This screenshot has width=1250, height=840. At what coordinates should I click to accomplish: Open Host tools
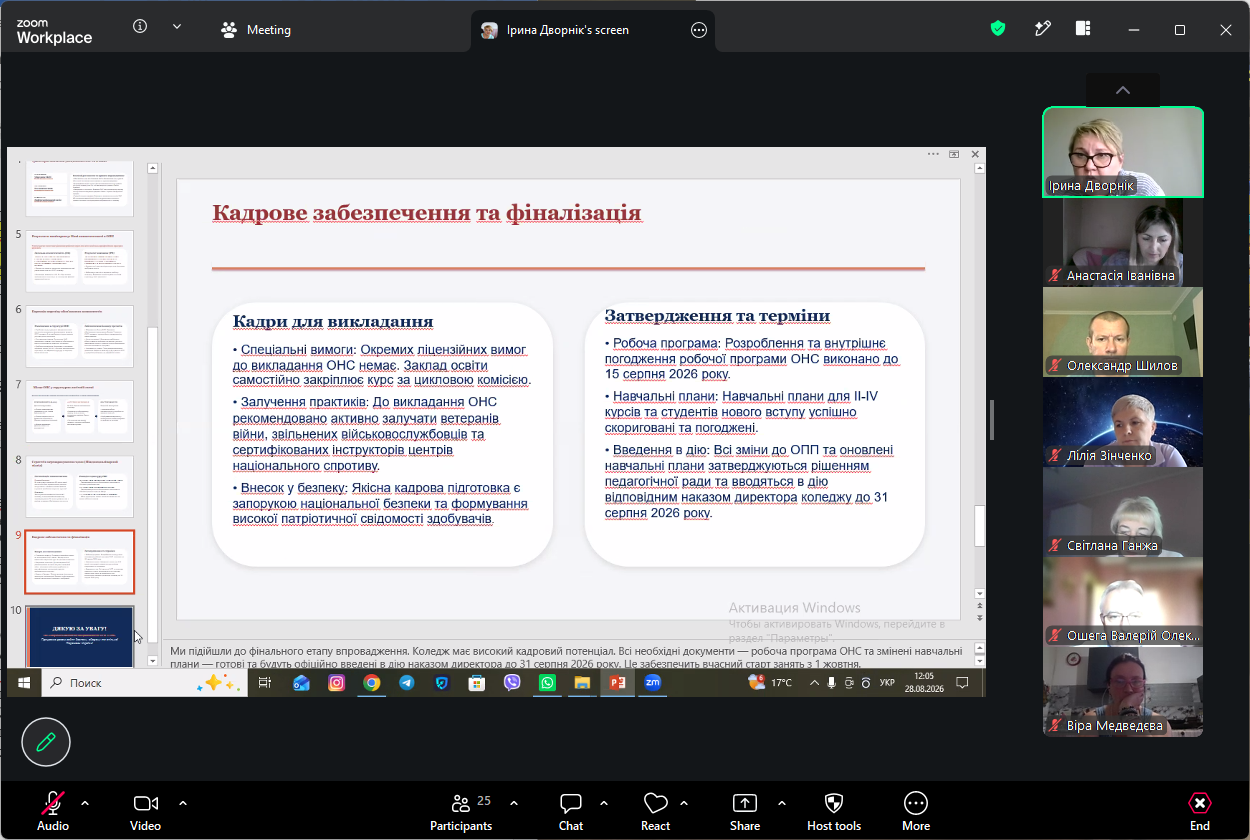(x=834, y=811)
